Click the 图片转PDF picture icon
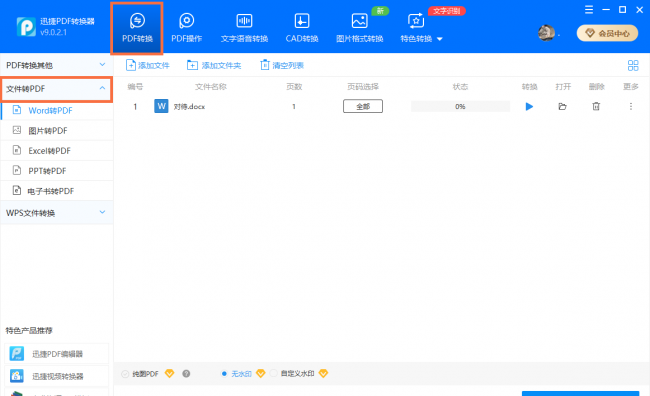This screenshot has width=650, height=396. 17,130
